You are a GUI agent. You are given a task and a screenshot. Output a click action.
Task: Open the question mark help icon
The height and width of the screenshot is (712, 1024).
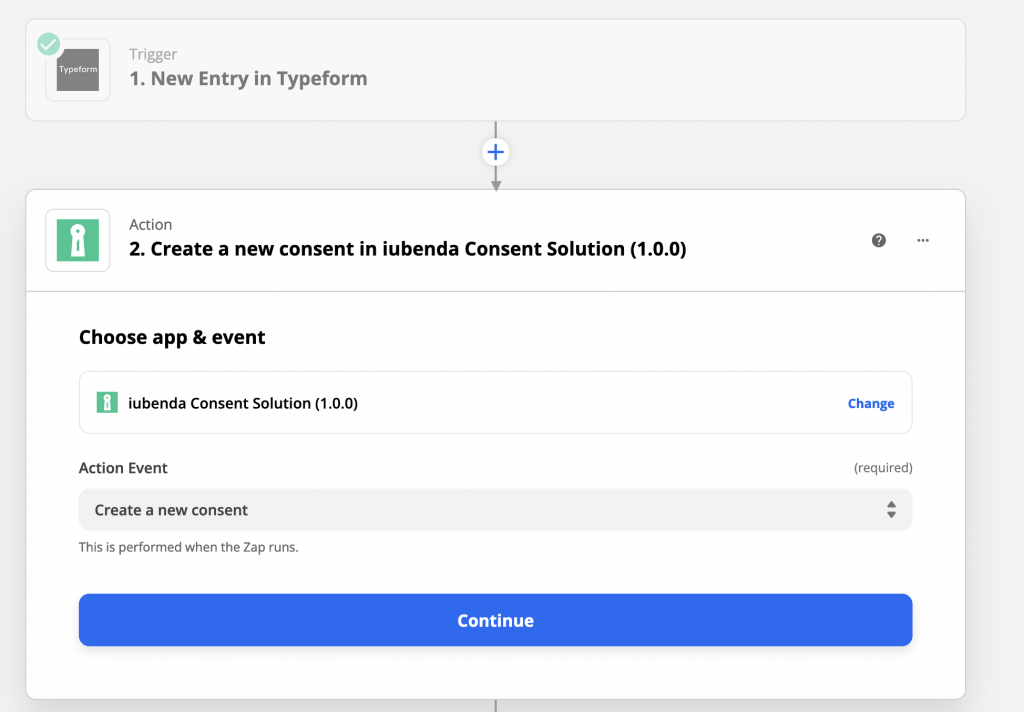(x=878, y=240)
